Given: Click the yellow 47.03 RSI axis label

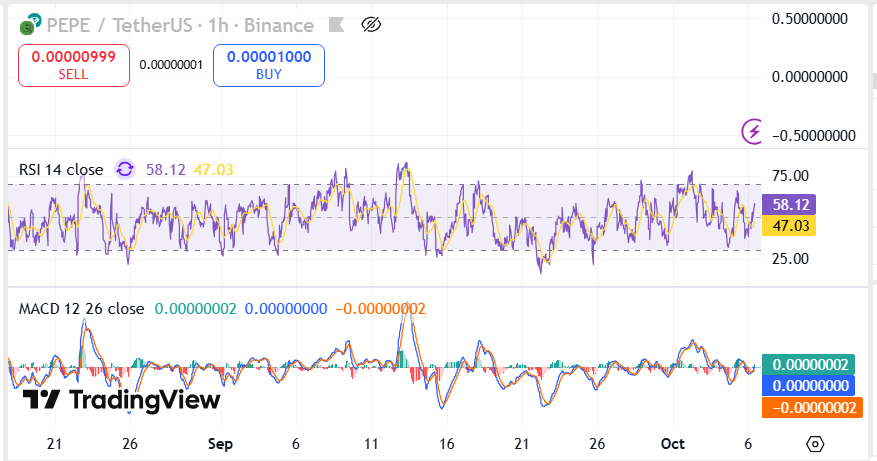Looking at the screenshot, I should coord(789,226).
